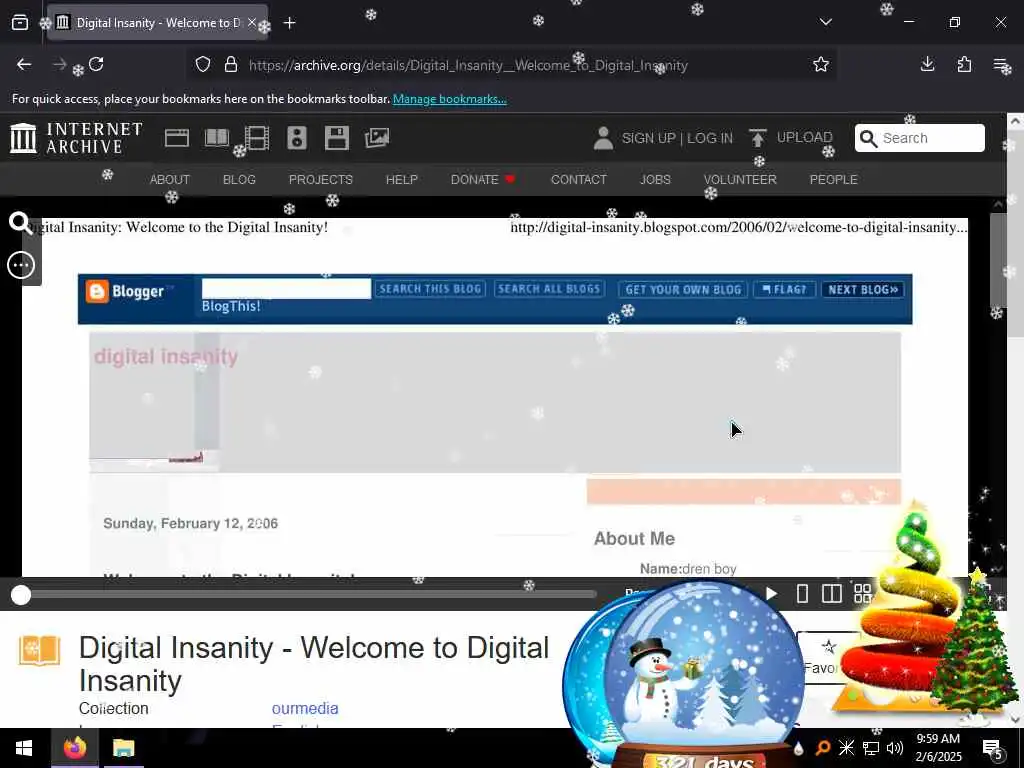Click the scanned blog page image
This screenshot has height=768, width=1024.
tap(494, 397)
